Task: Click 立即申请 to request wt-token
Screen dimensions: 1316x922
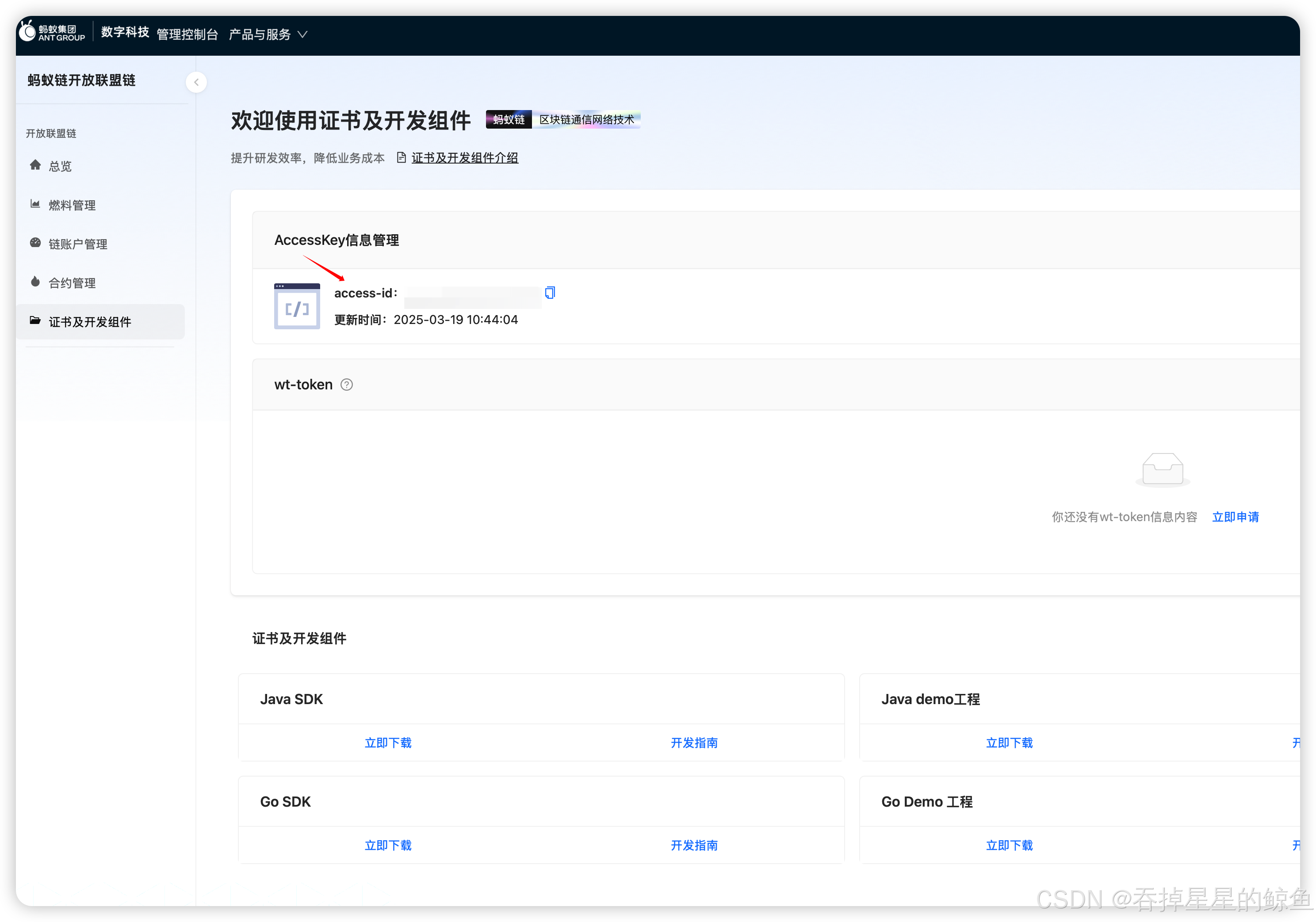Action: pyautogui.click(x=1235, y=517)
